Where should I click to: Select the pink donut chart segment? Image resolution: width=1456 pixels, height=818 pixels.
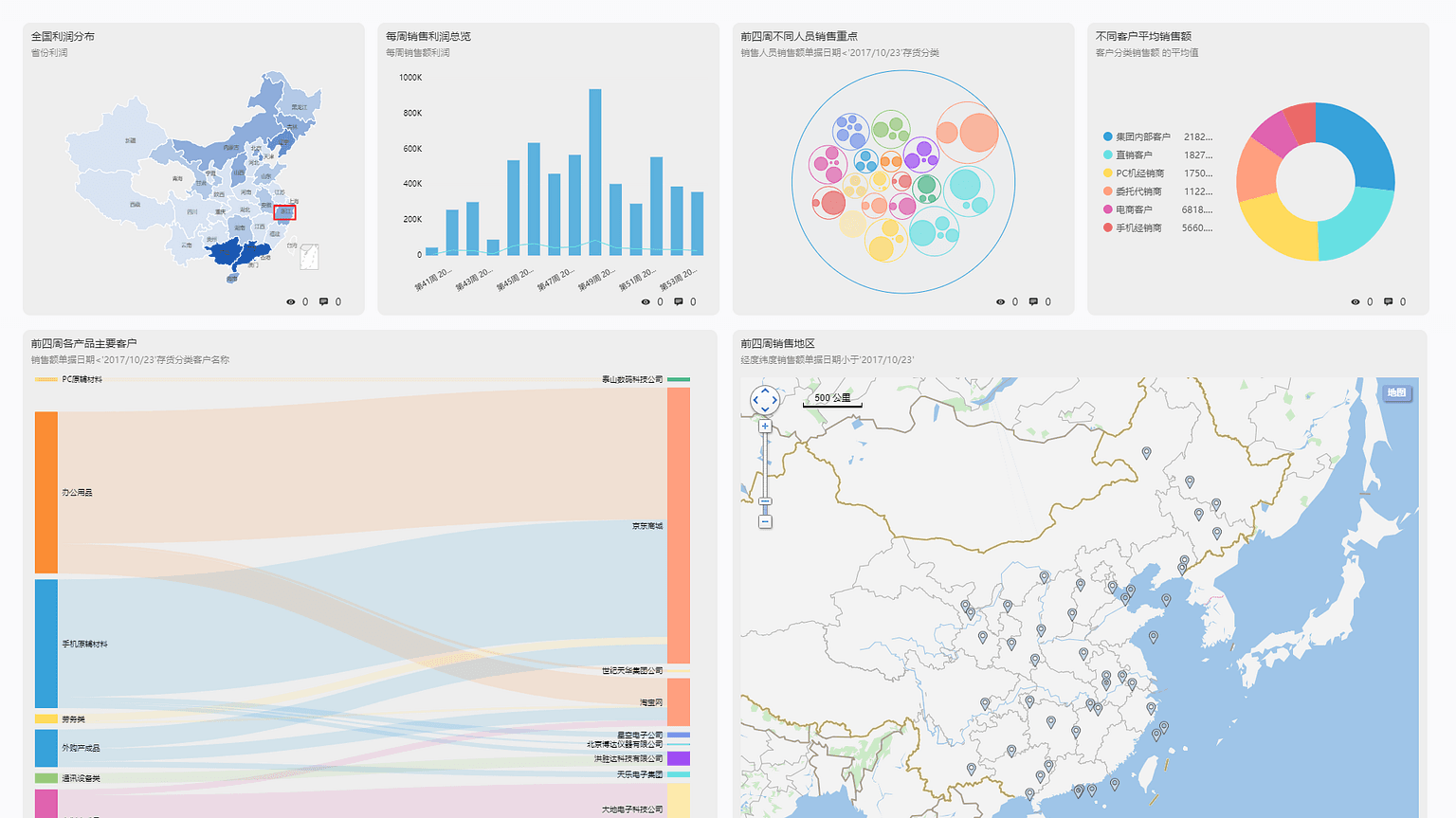tap(1277, 132)
